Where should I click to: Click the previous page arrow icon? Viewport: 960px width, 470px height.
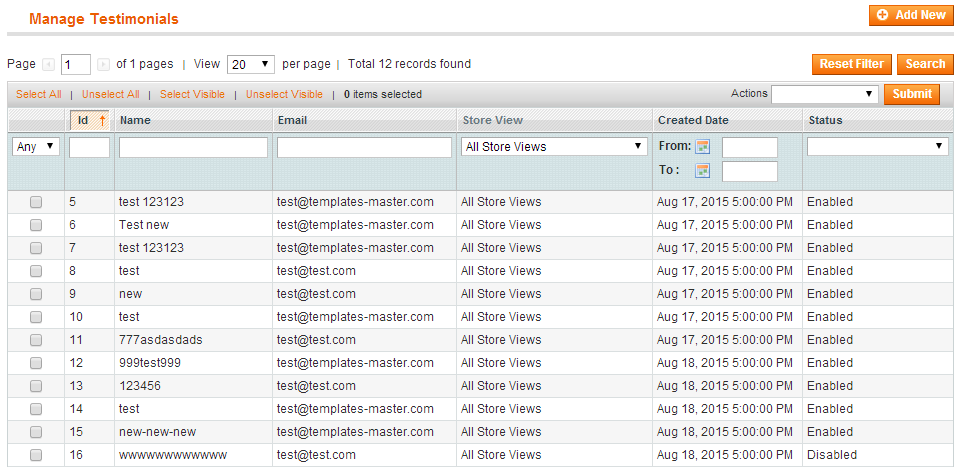[x=48, y=64]
